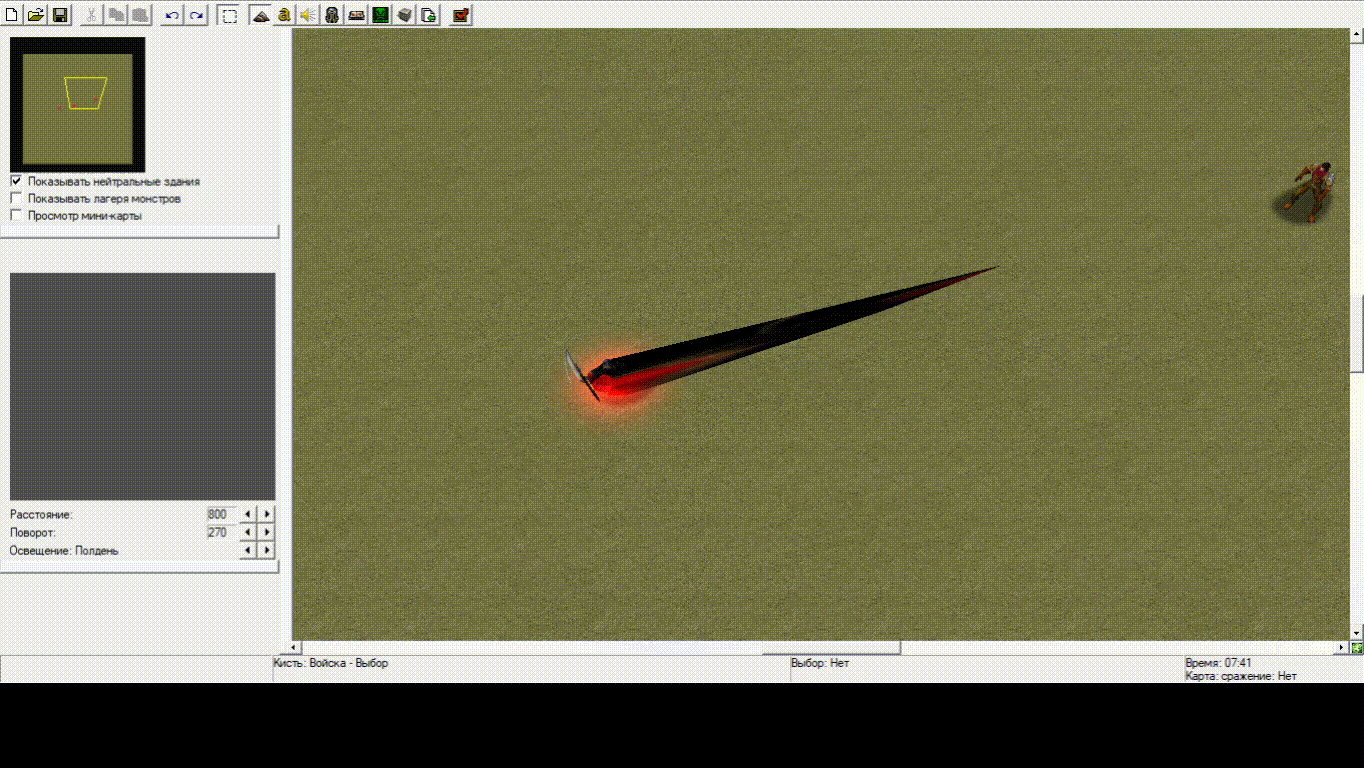Click the document with green arrow icon
Viewport: 1364px width, 768px height.
(428, 15)
